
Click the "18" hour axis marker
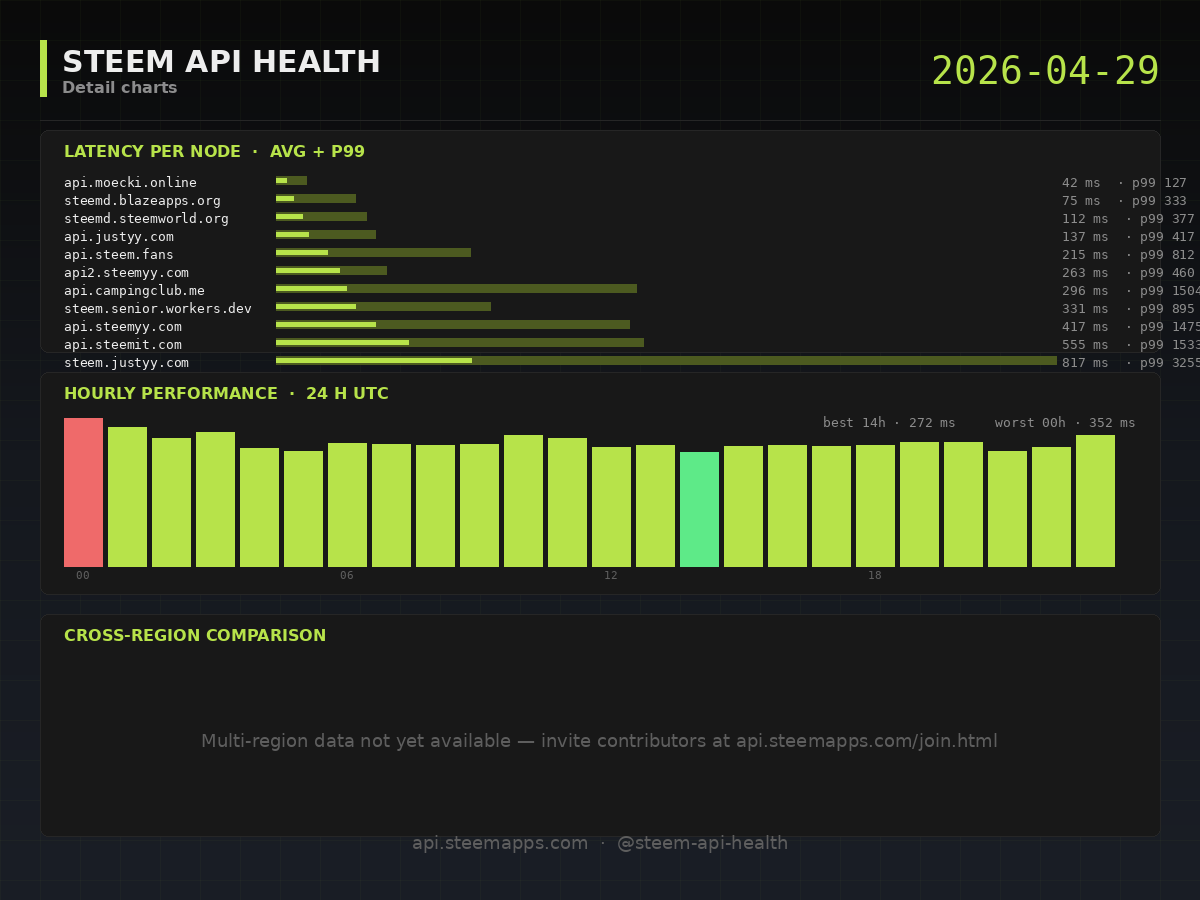(875, 576)
